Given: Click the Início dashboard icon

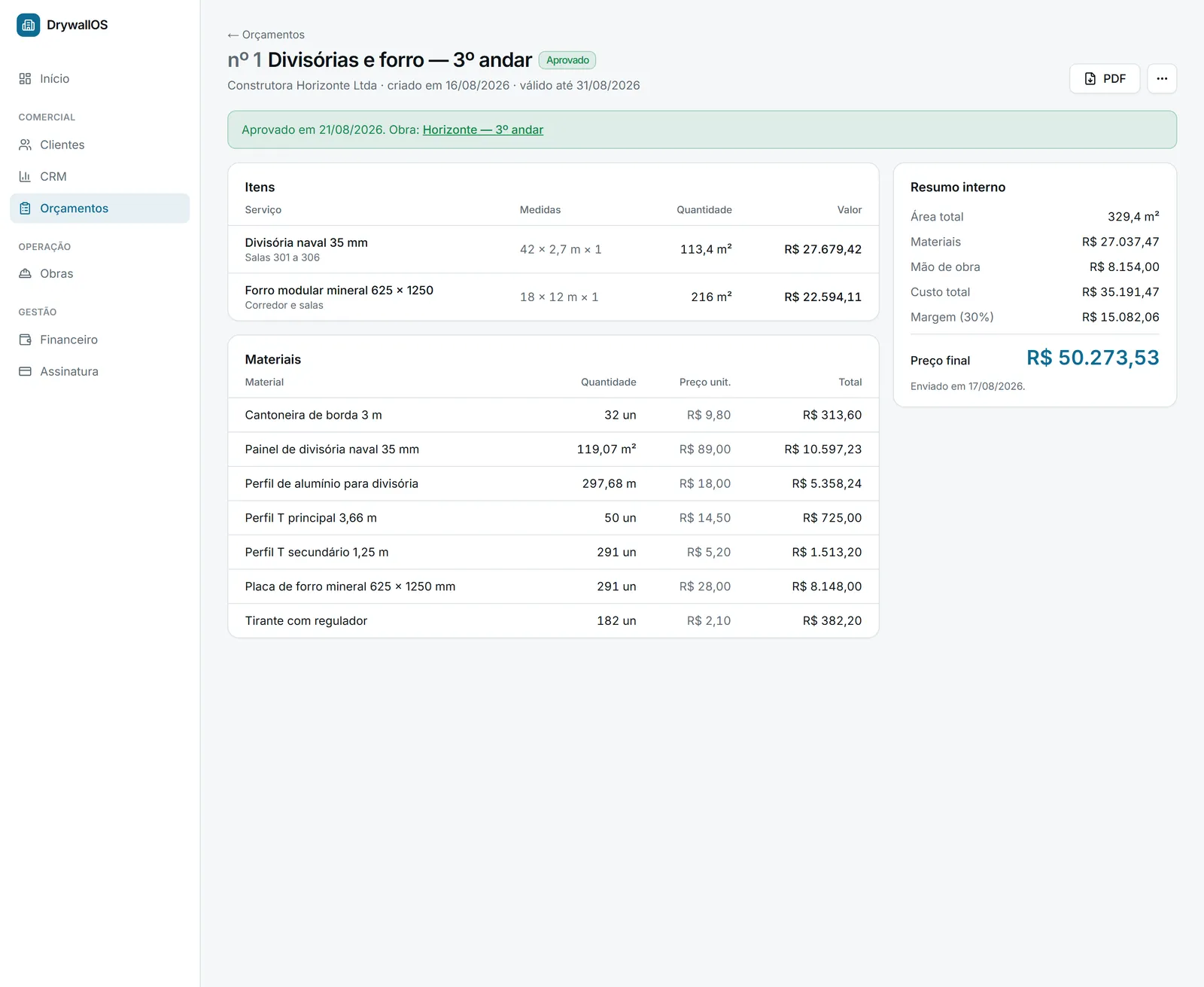Looking at the screenshot, I should [25, 79].
